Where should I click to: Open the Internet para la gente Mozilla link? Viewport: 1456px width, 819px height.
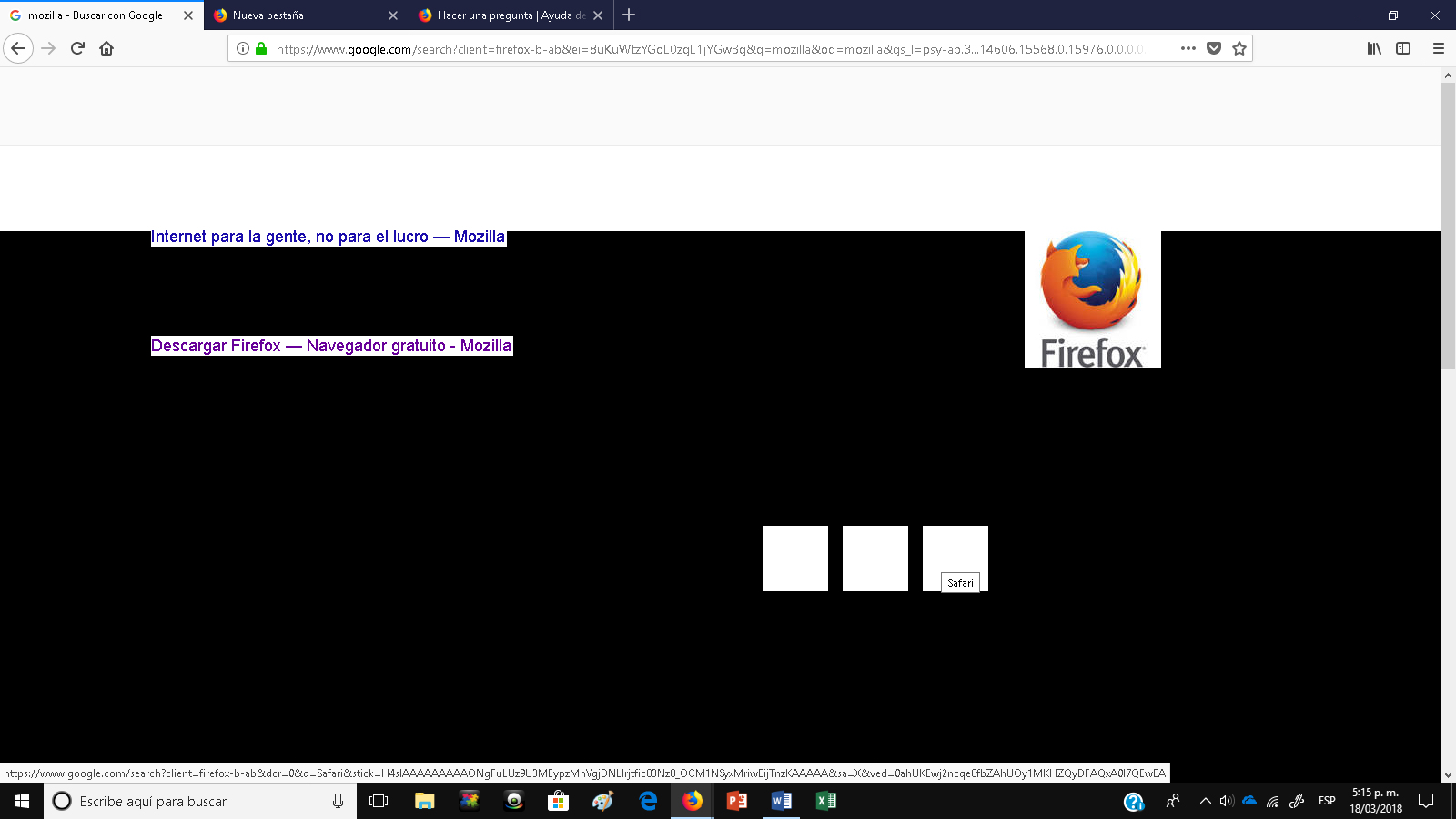tap(328, 237)
